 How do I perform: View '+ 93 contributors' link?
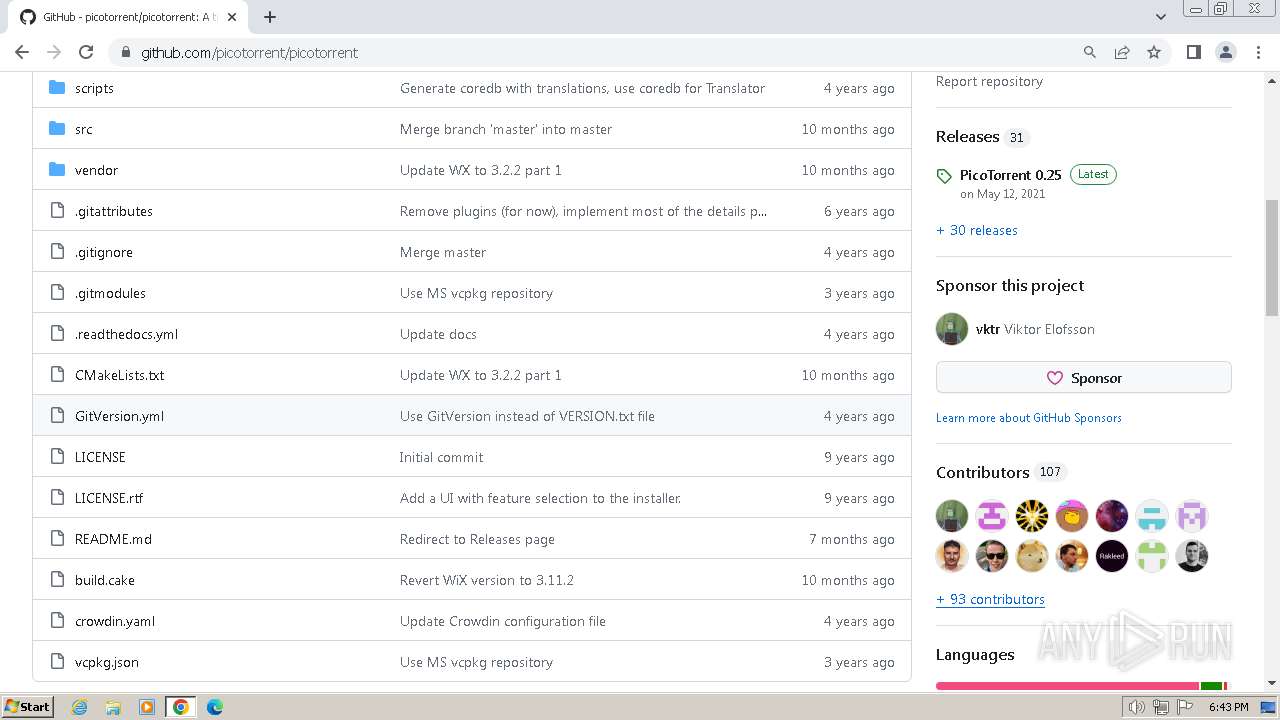pyautogui.click(x=990, y=599)
